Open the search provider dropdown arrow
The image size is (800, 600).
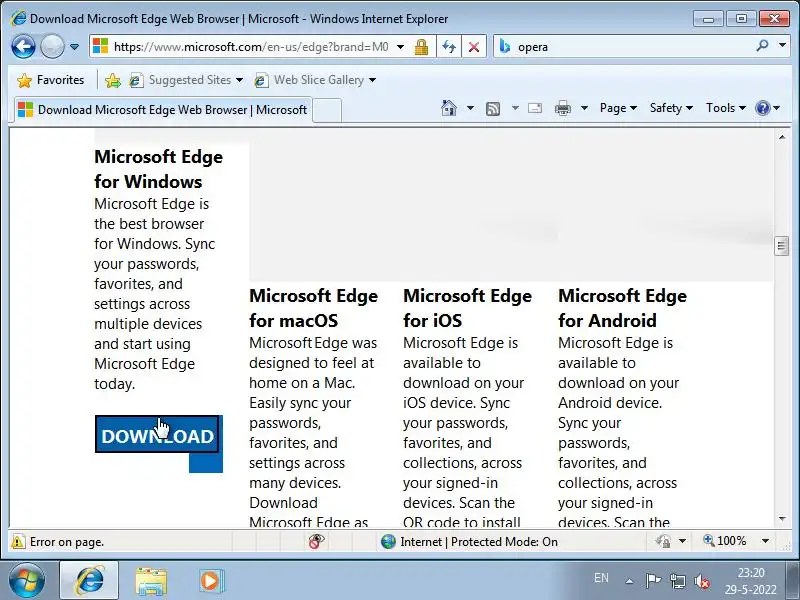[x=782, y=46]
